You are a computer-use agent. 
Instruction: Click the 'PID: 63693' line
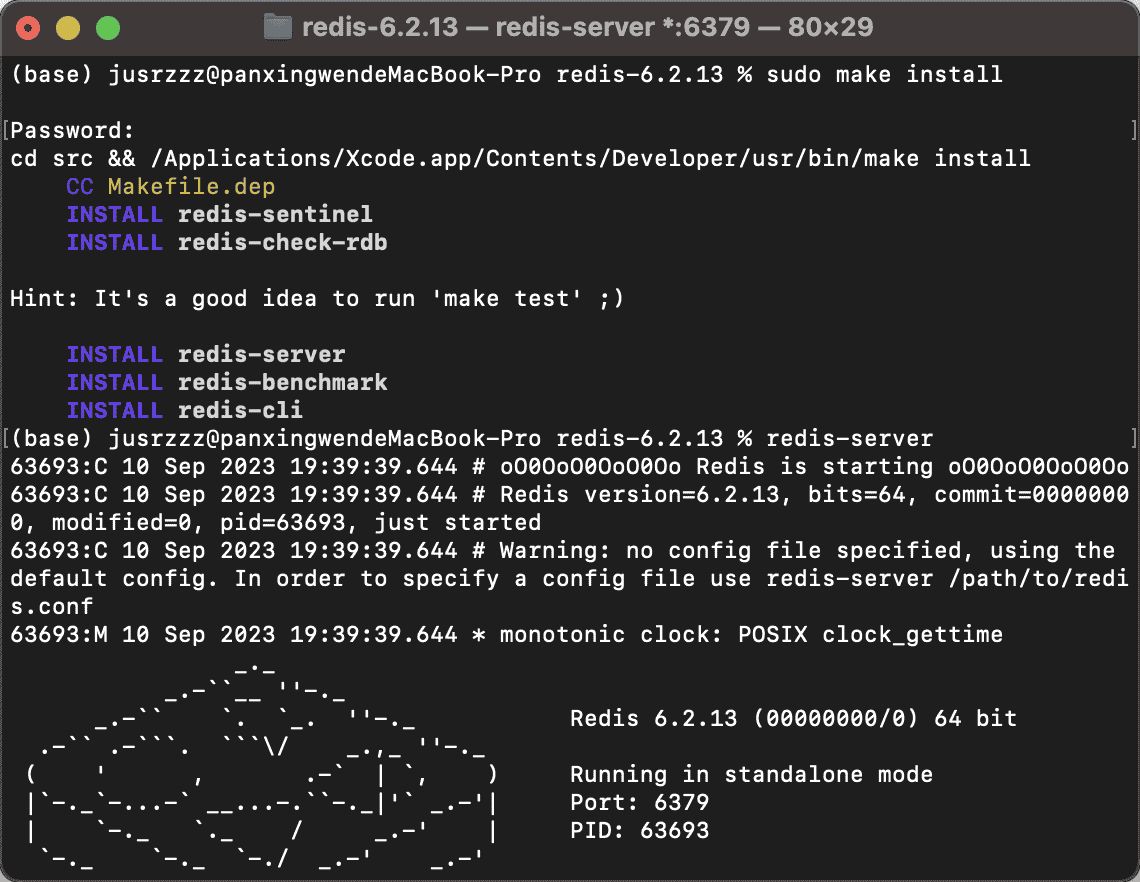pyautogui.click(x=639, y=831)
